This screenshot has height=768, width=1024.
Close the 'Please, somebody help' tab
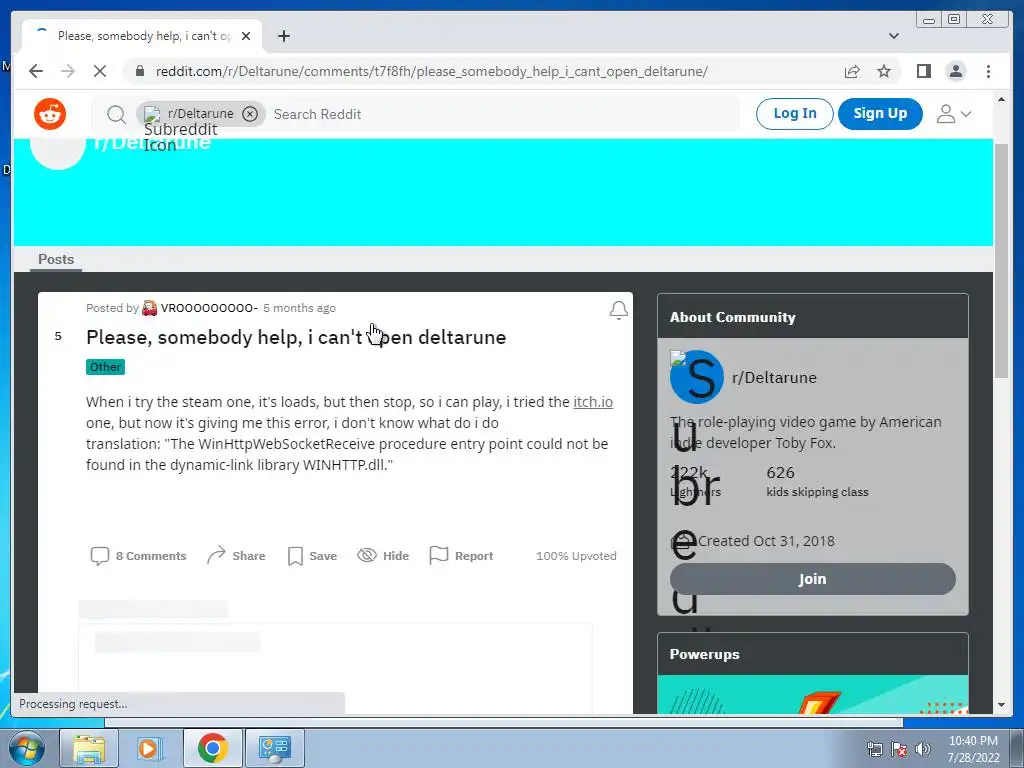click(246, 36)
